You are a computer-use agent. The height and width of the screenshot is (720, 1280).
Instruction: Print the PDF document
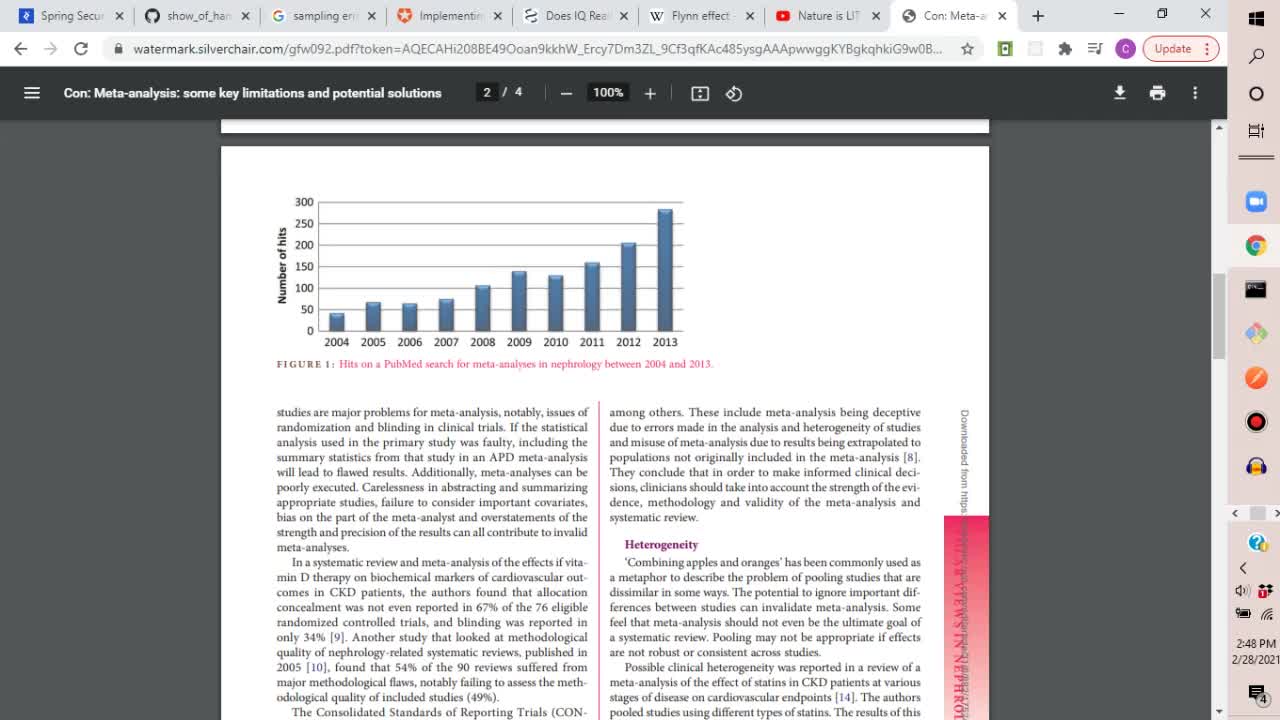[x=1157, y=93]
